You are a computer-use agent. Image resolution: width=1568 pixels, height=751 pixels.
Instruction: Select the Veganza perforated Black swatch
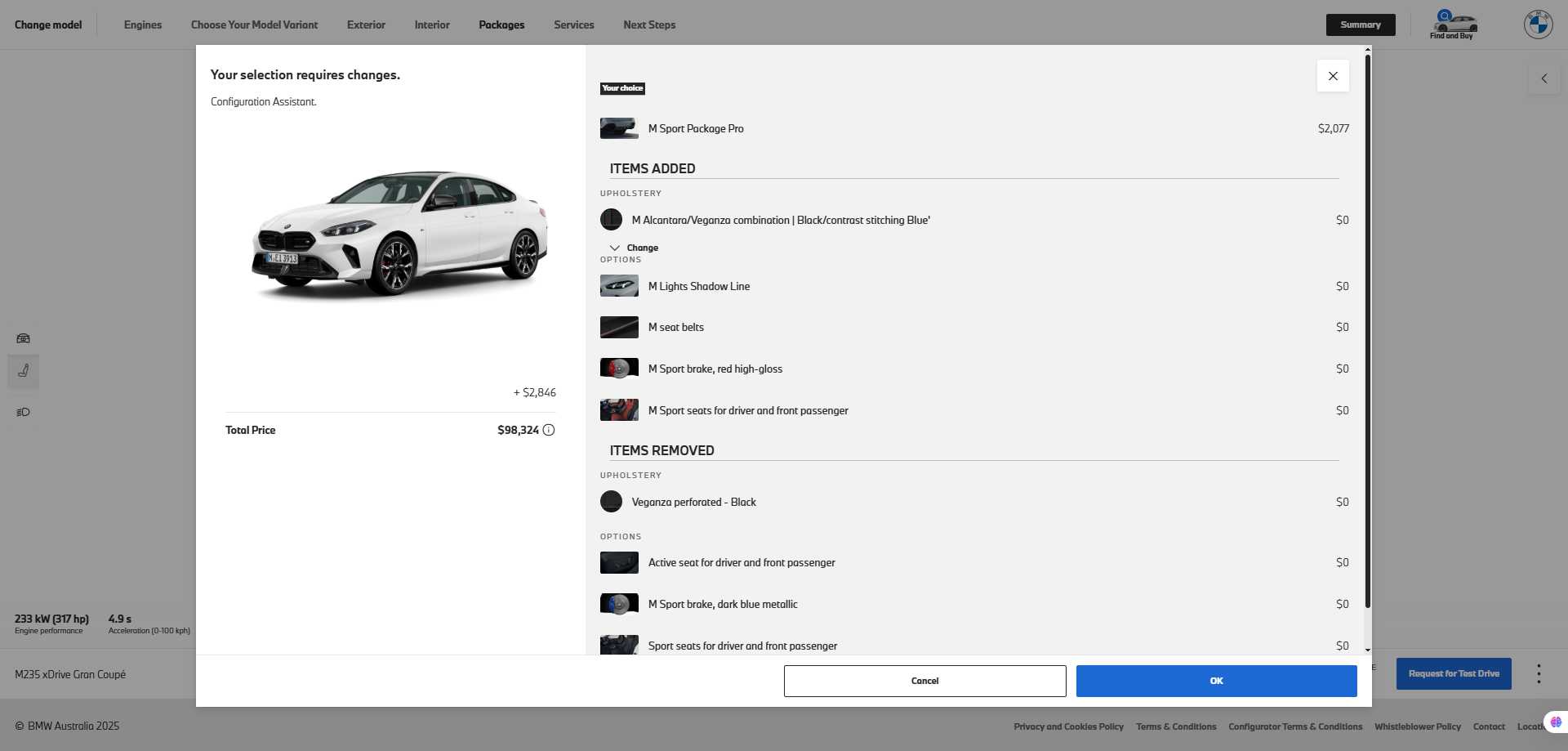pyautogui.click(x=611, y=502)
